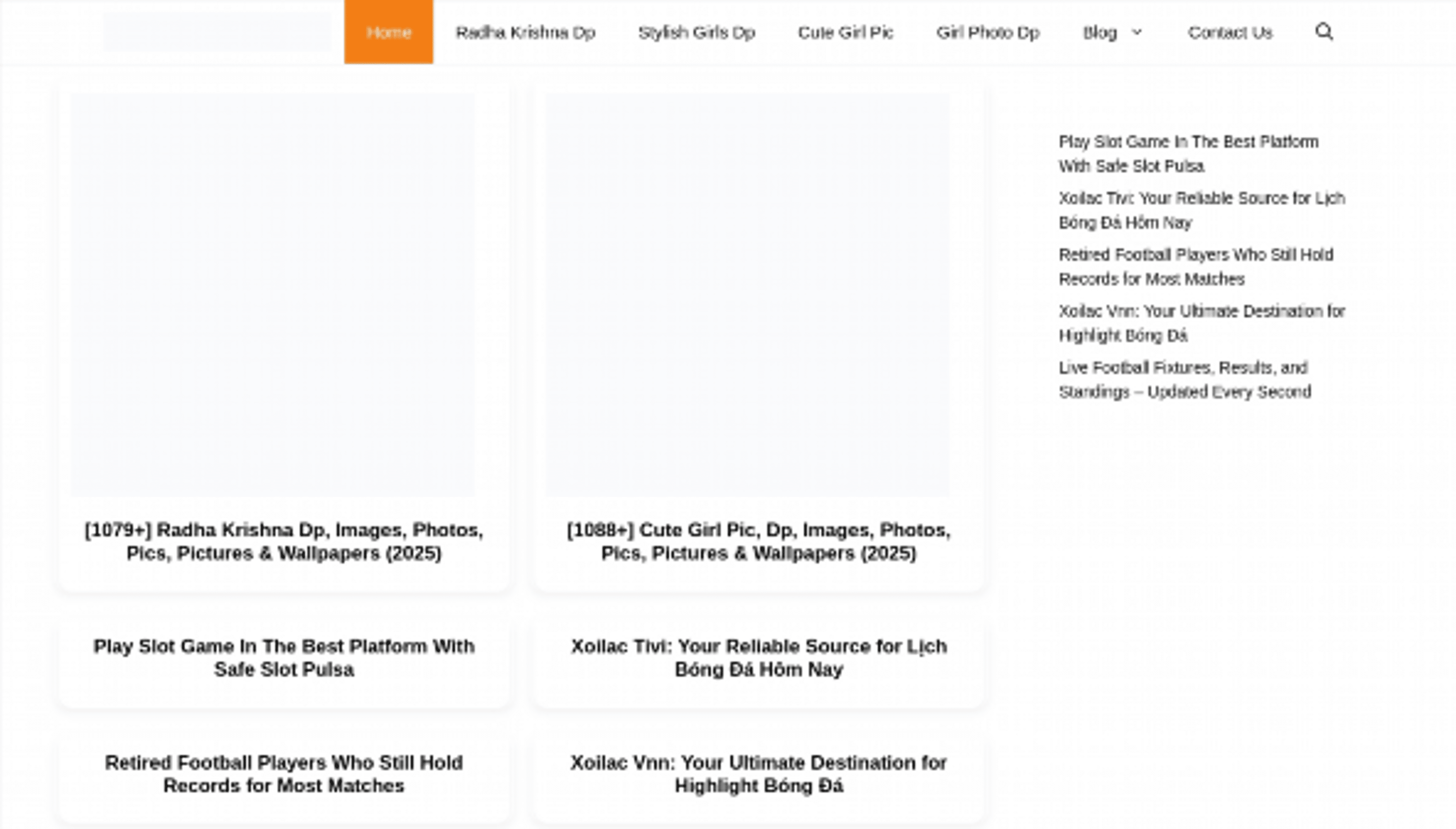The width and height of the screenshot is (1456, 829).
Task: Open the Home menu item
Action: pyautogui.click(x=388, y=33)
